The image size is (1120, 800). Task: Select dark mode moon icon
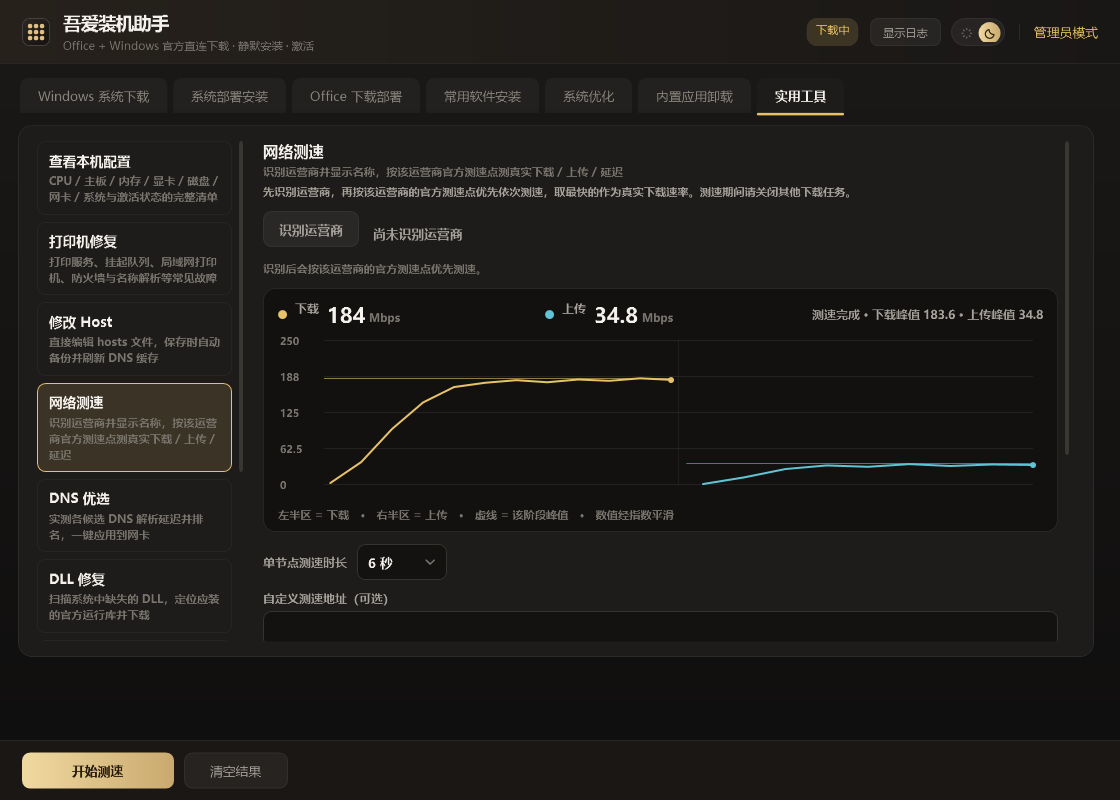pyautogui.click(x=989, y=33)
